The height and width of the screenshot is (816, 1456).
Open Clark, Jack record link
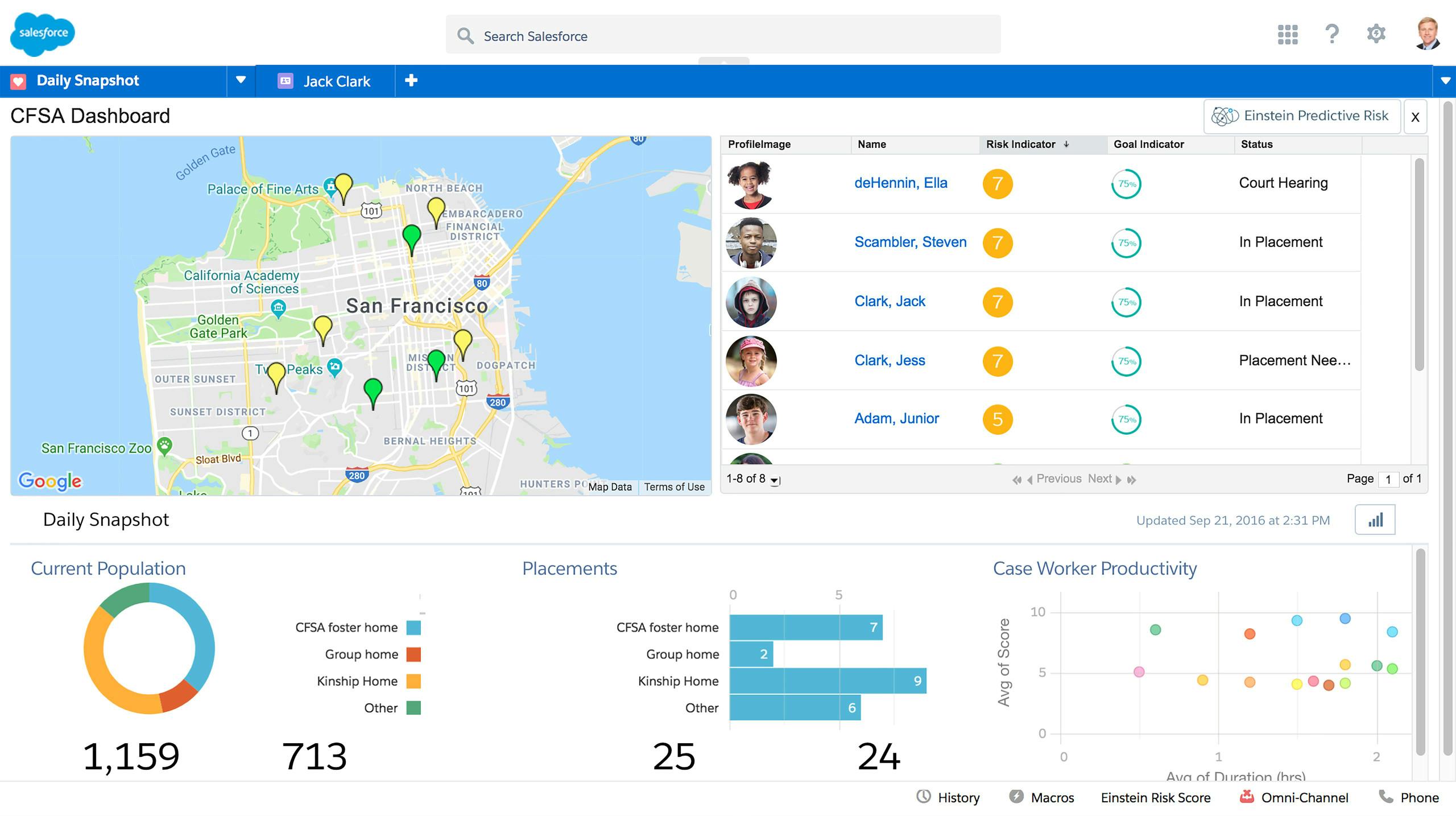(890, 302)
